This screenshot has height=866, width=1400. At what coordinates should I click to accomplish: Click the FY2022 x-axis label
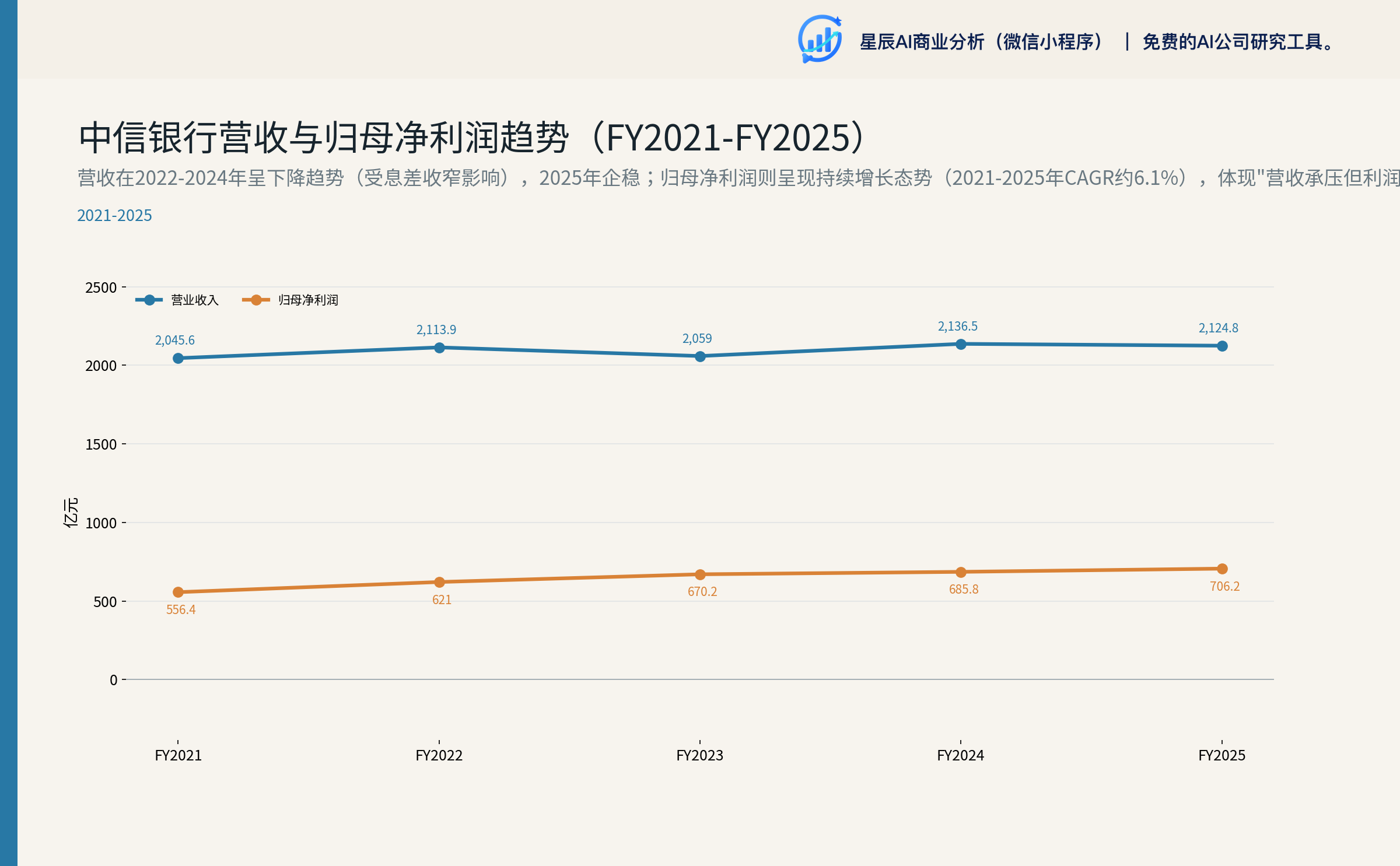(439, 755)
